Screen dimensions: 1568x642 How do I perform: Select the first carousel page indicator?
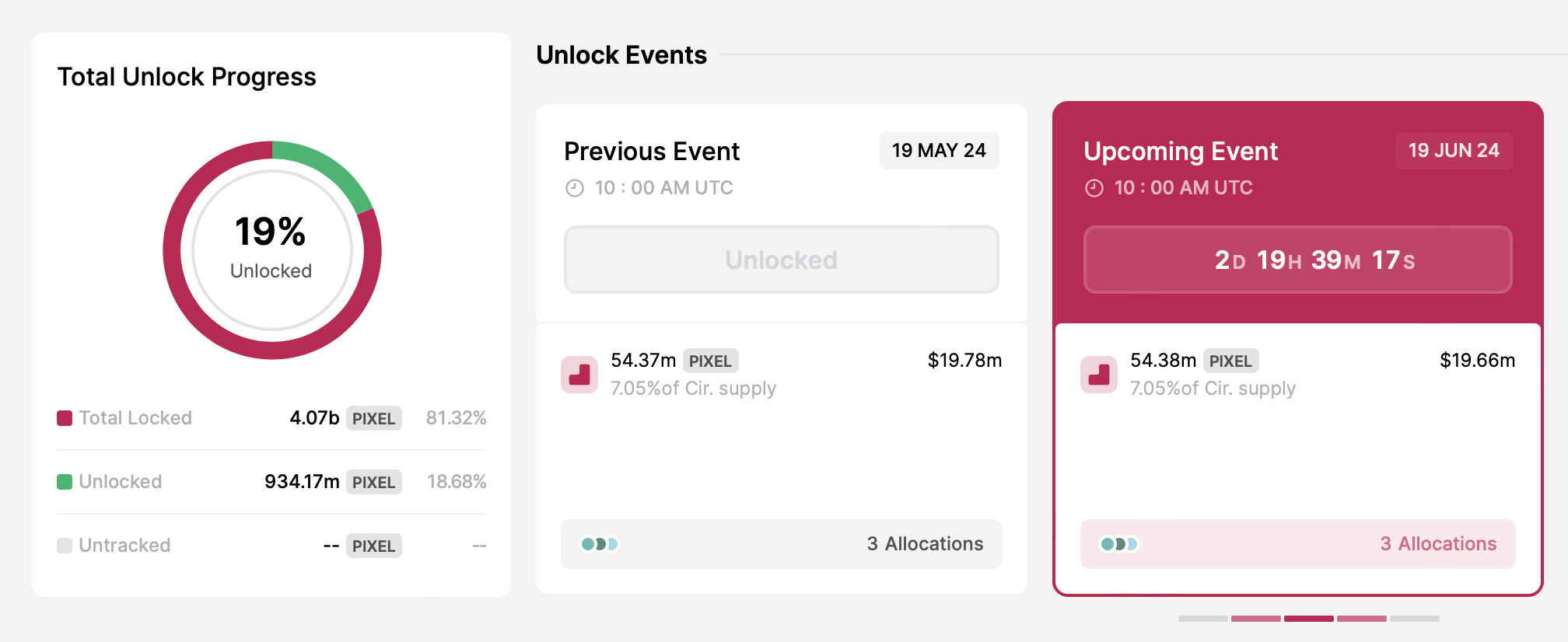point(1202,619)
